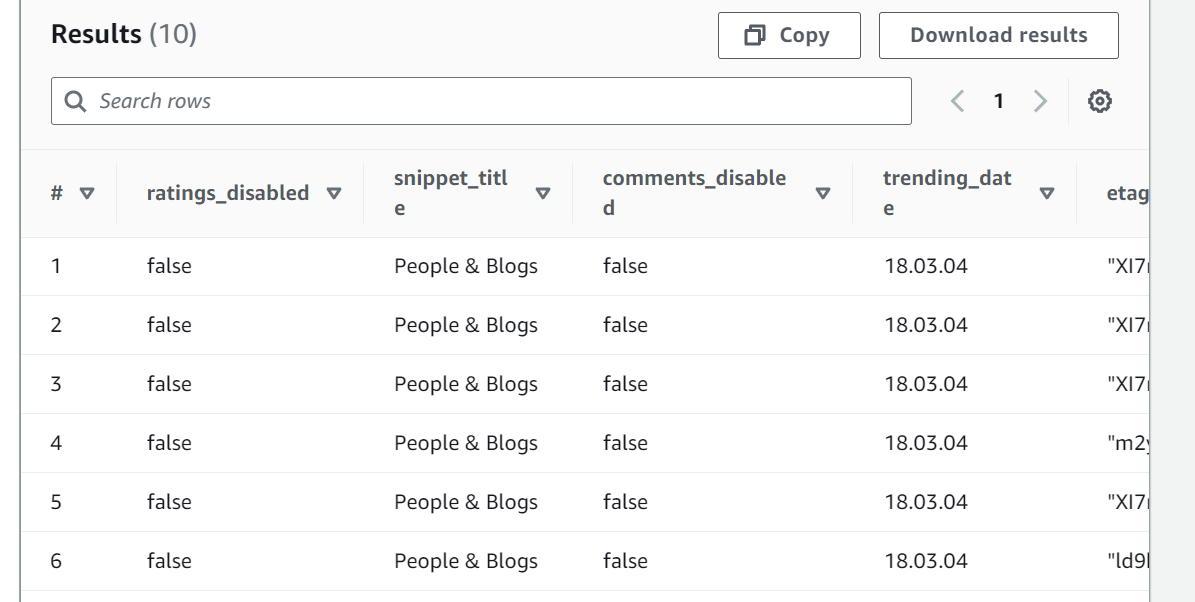This screenshot has width=1195, height=602.
Task: Click inside the Search rows field
Action: (400, 100)
